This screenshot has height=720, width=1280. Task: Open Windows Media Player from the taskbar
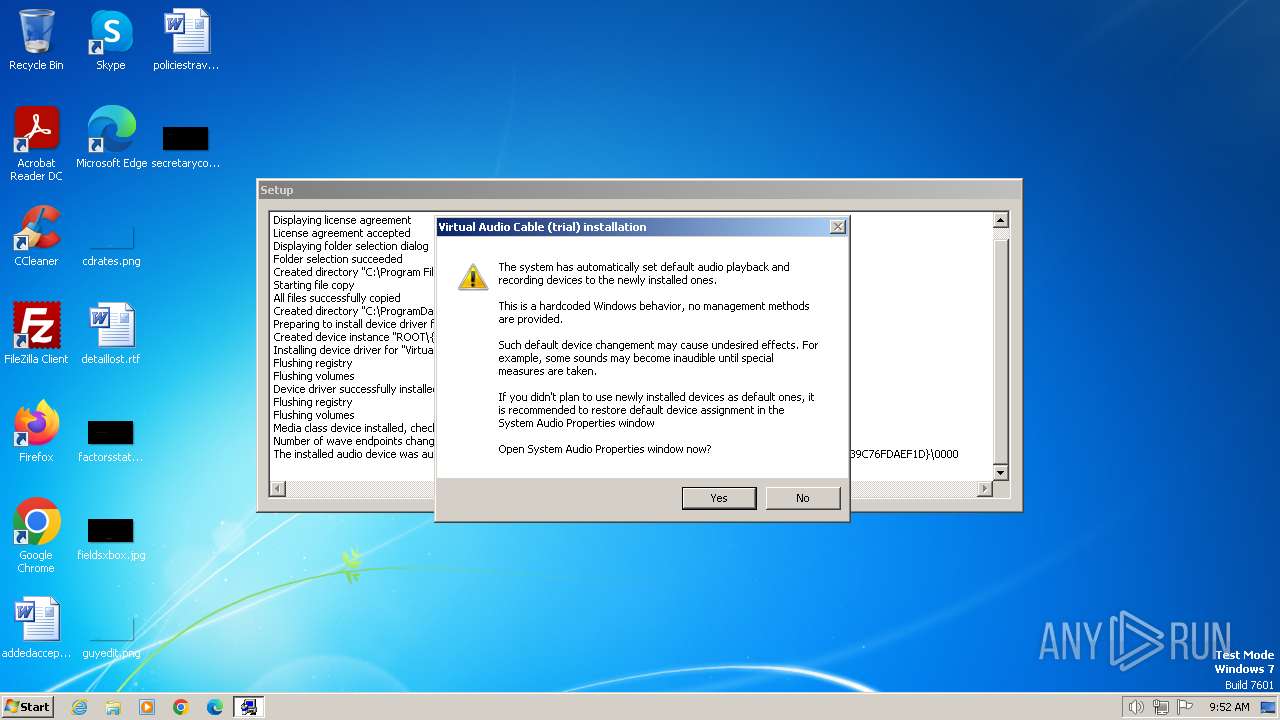click(147, 707)
